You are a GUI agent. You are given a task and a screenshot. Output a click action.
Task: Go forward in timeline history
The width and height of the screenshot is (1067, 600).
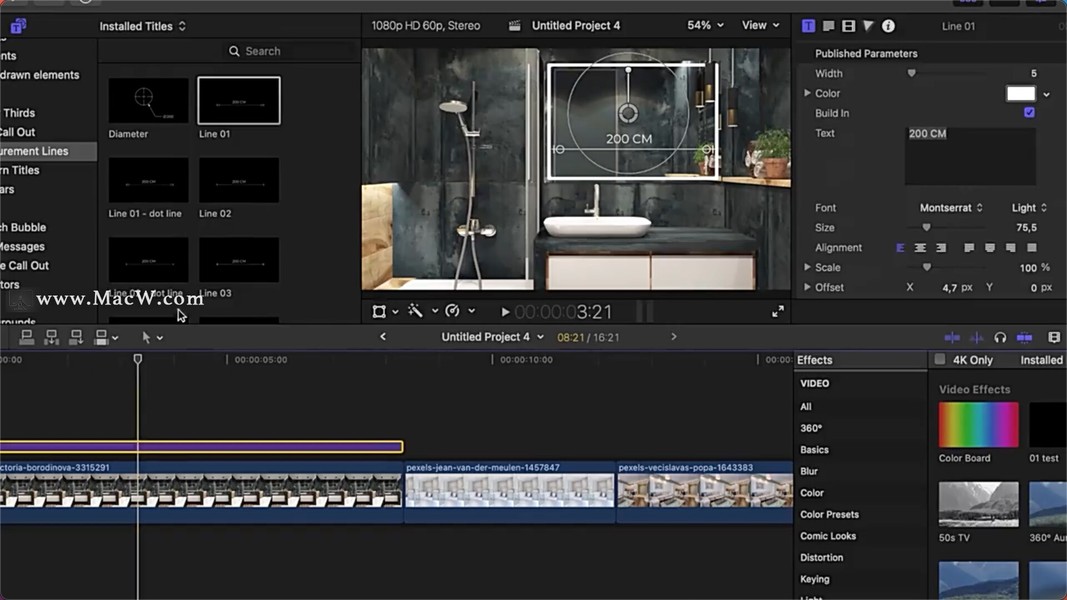point(674,337)
